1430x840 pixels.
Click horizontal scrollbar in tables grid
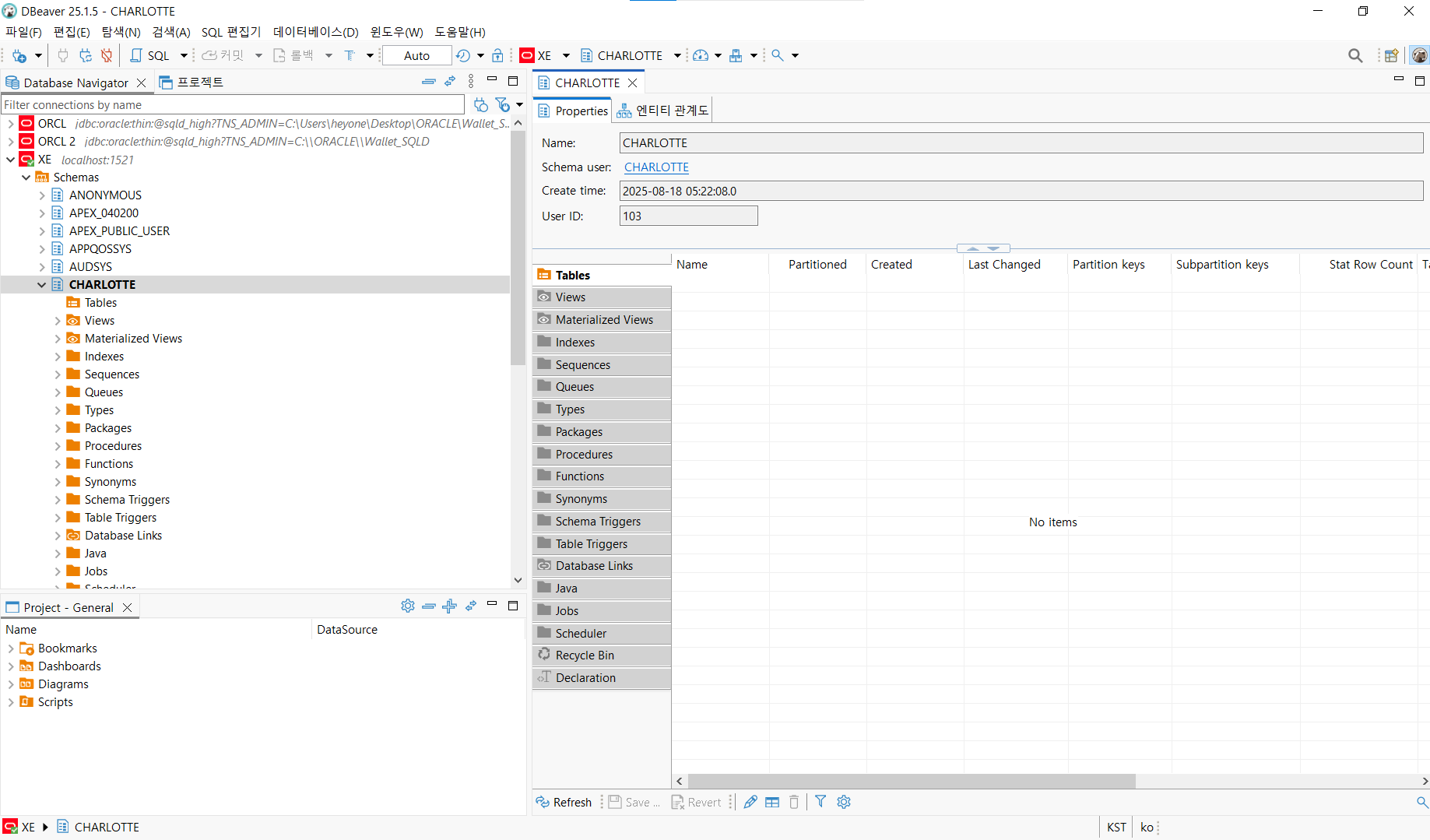point(912,781)
